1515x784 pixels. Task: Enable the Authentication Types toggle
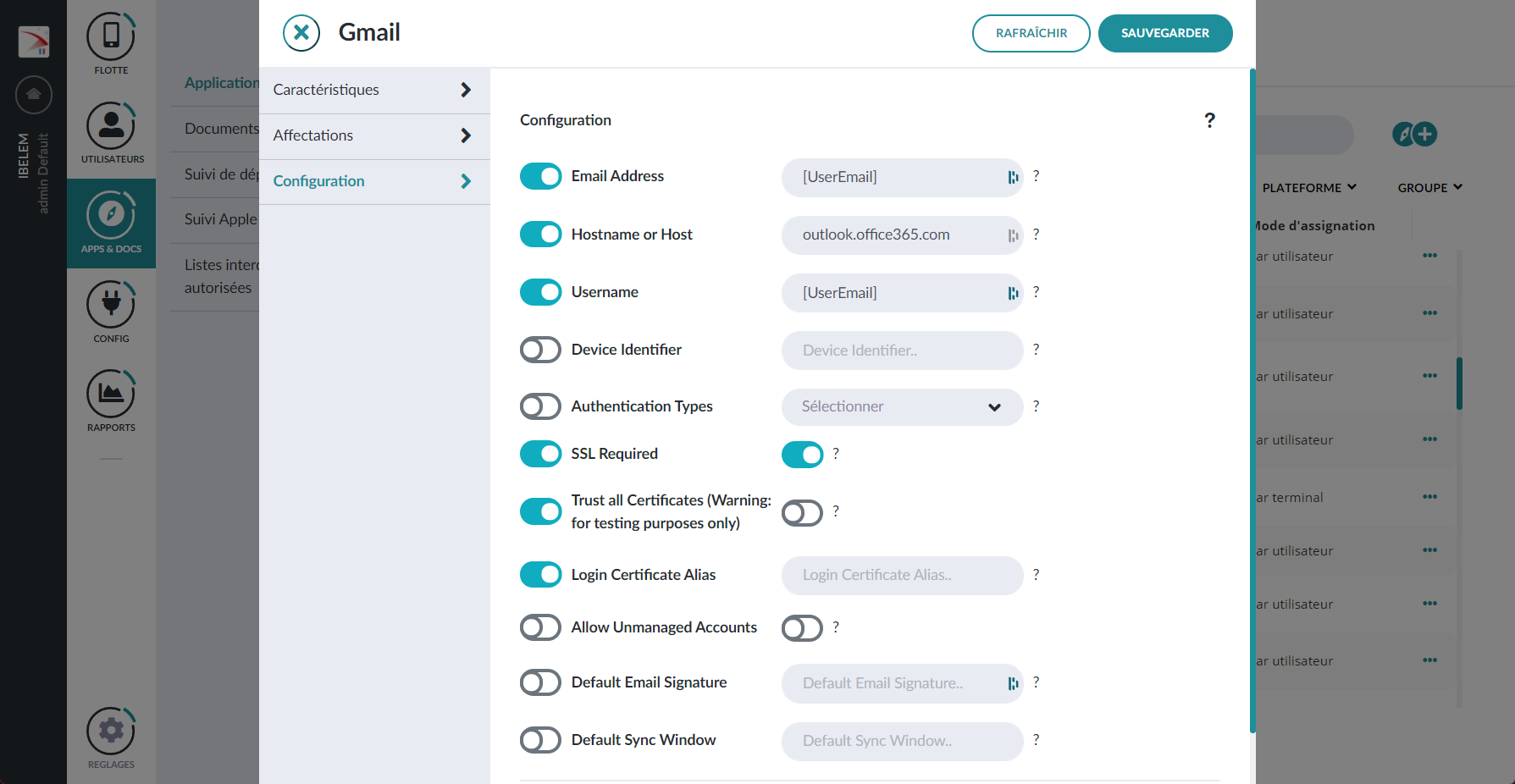click(540, 406)
